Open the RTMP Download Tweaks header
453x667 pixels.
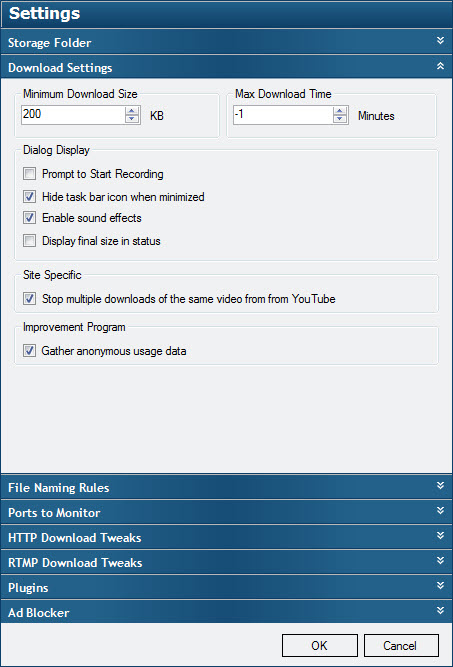coord(226,562)
